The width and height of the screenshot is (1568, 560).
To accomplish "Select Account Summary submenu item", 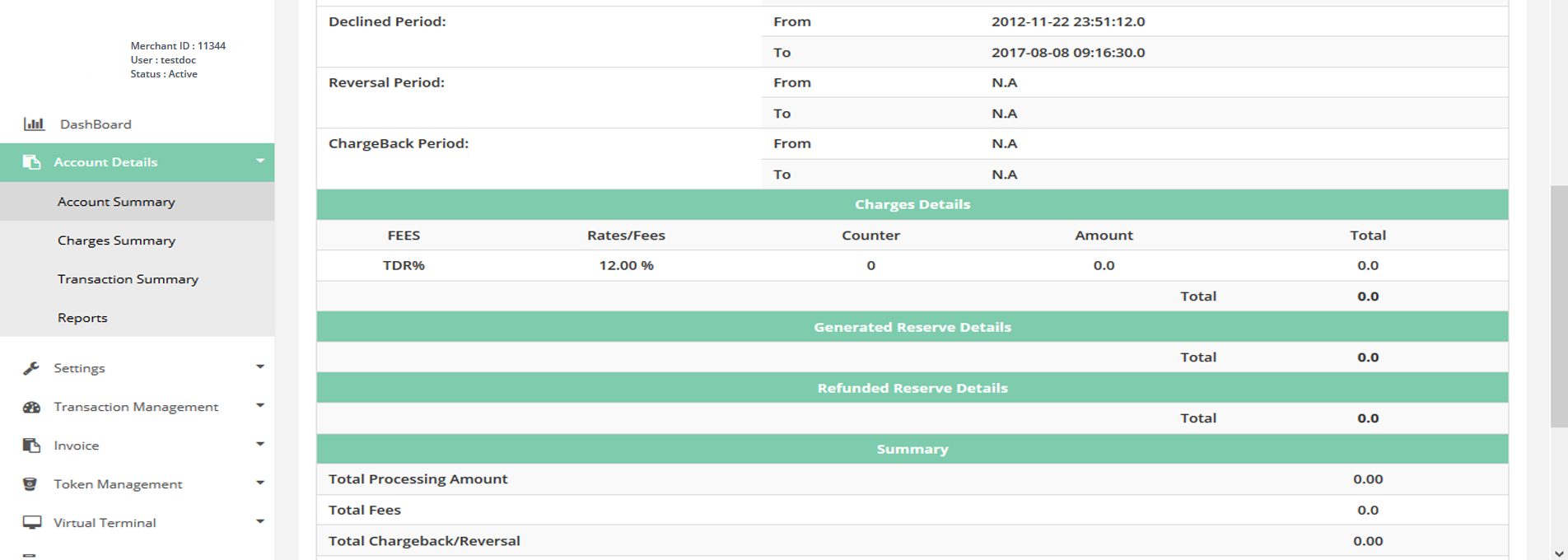I will (x=116, y=202).
